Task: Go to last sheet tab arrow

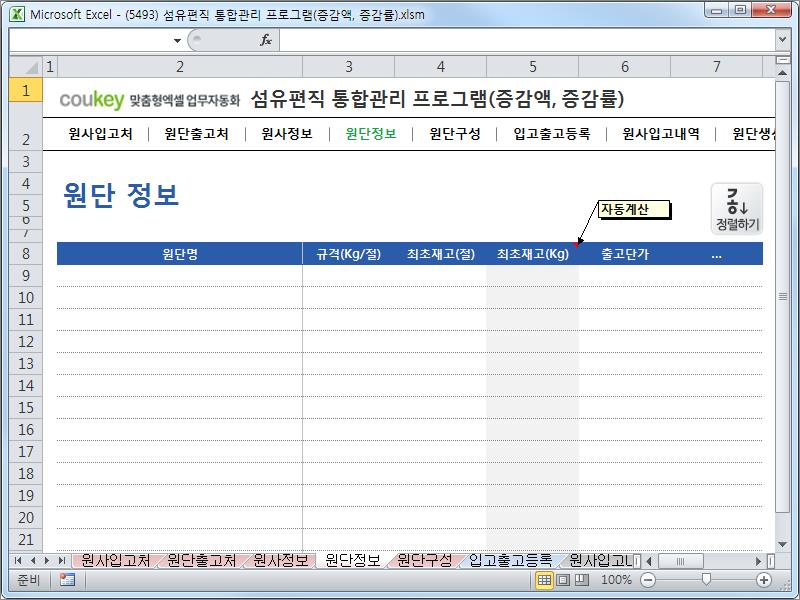Action: [x=62, y=561]
